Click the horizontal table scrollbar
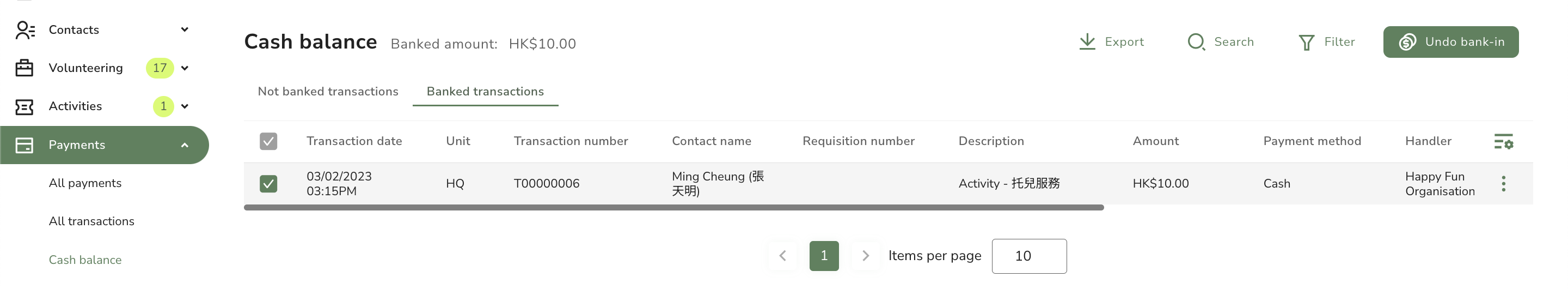1568x289 pixels. click(674, 207)
